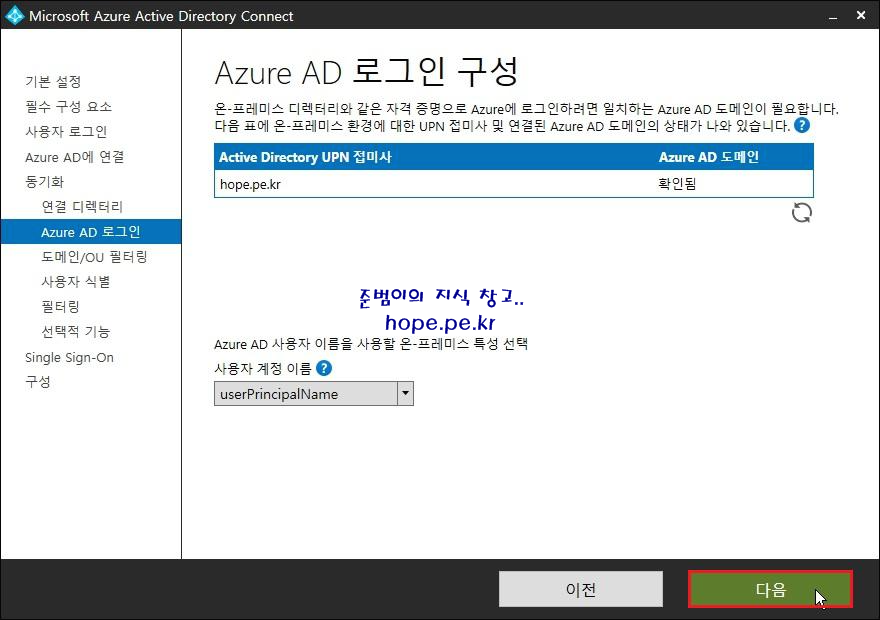Go to 도메인/OU 필터링 step

tap(94, 257)
